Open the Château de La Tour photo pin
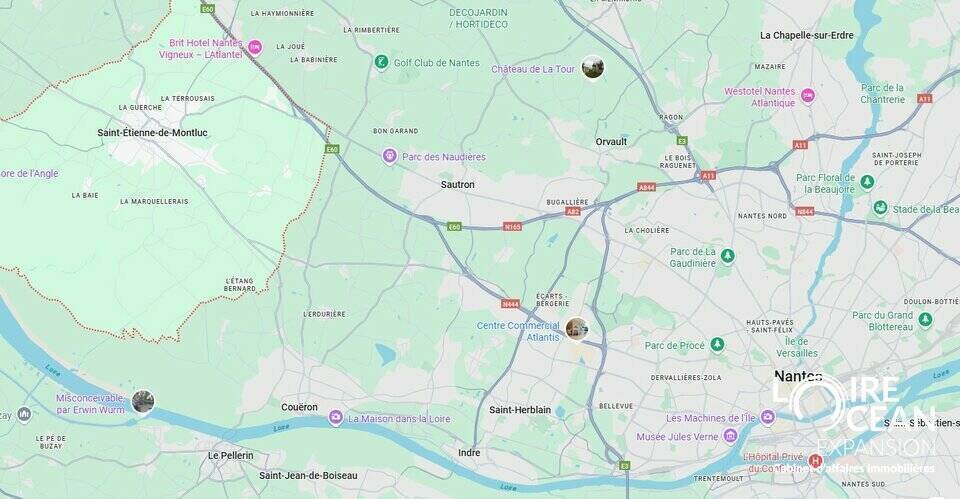 pos(592,67)
